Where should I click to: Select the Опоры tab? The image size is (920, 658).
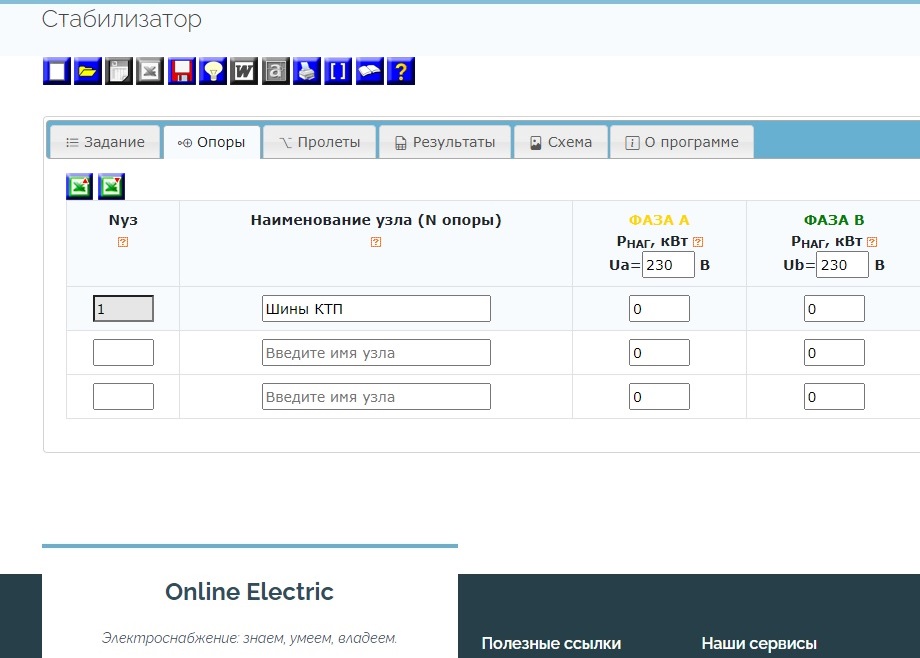[212, 142]
